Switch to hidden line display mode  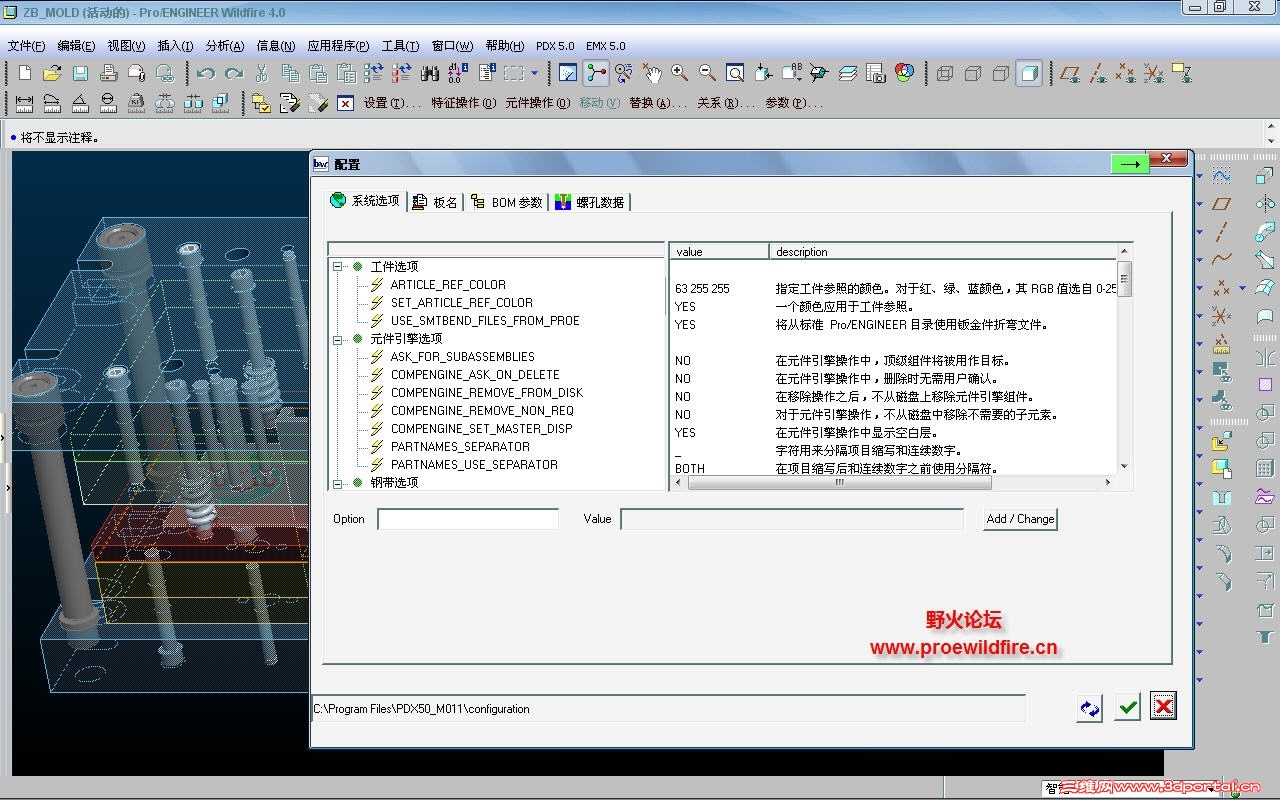coord(973,73)
